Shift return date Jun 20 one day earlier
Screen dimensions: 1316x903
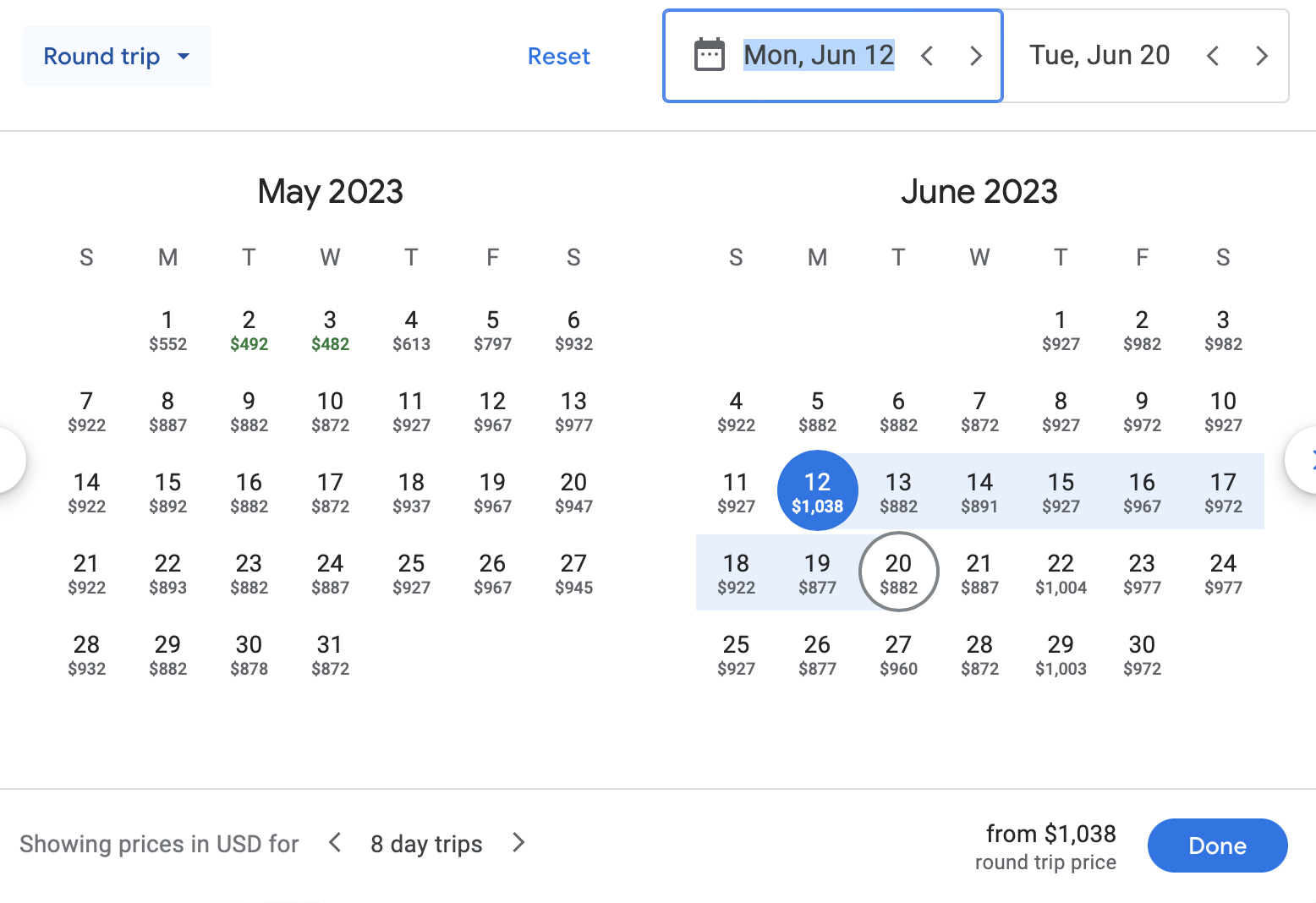(x=1213, y=56)
